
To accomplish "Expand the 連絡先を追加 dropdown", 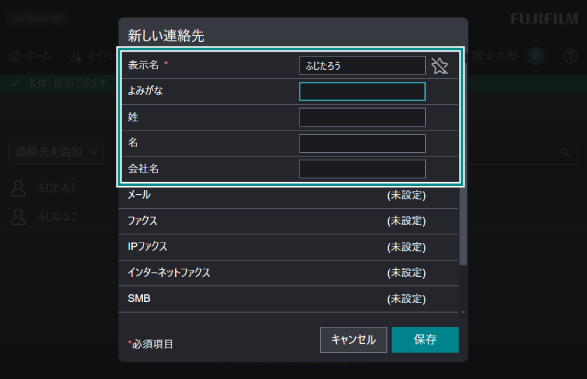I will tap(57, 152).
